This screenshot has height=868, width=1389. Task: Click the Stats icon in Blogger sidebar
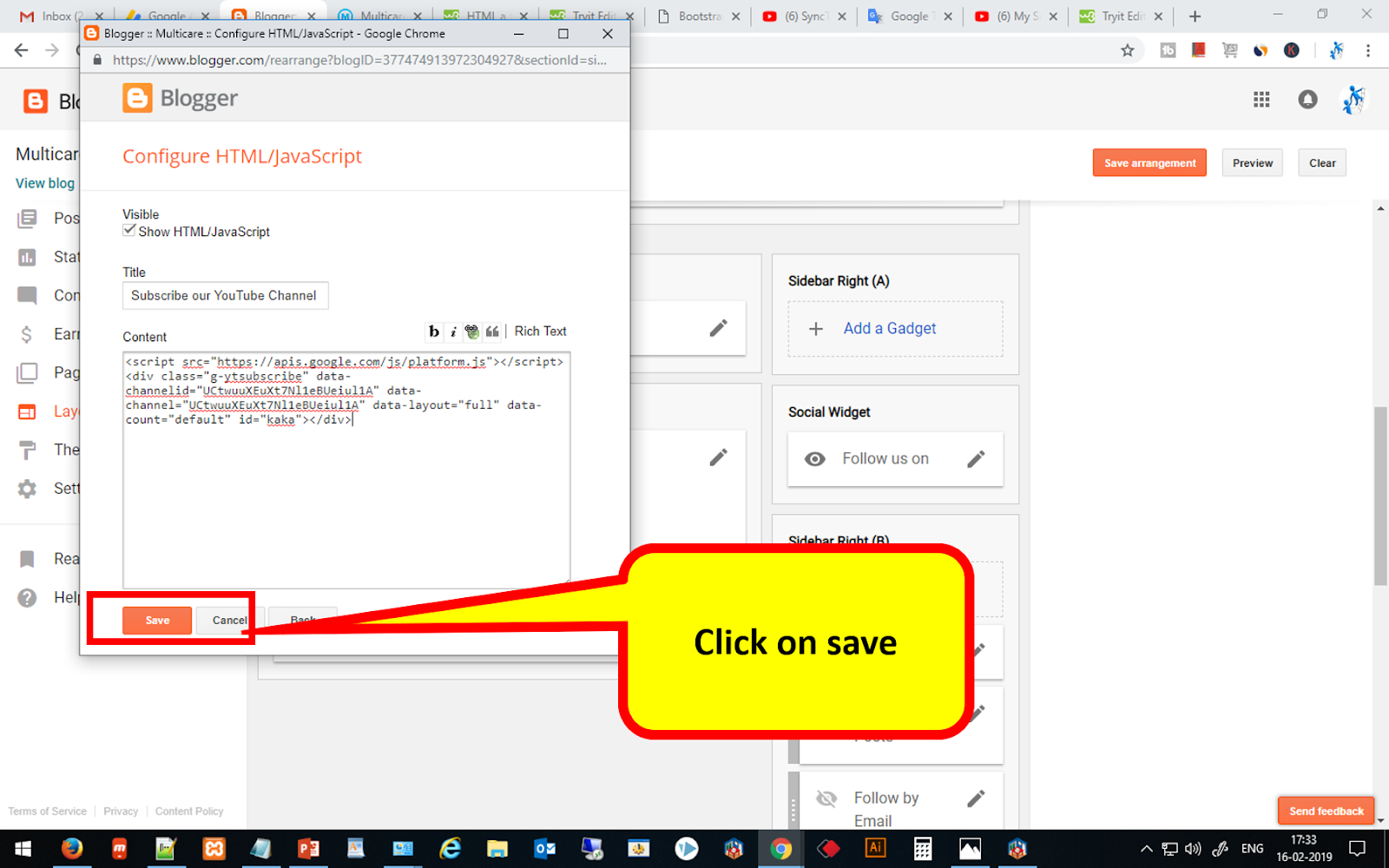[28, 257]
